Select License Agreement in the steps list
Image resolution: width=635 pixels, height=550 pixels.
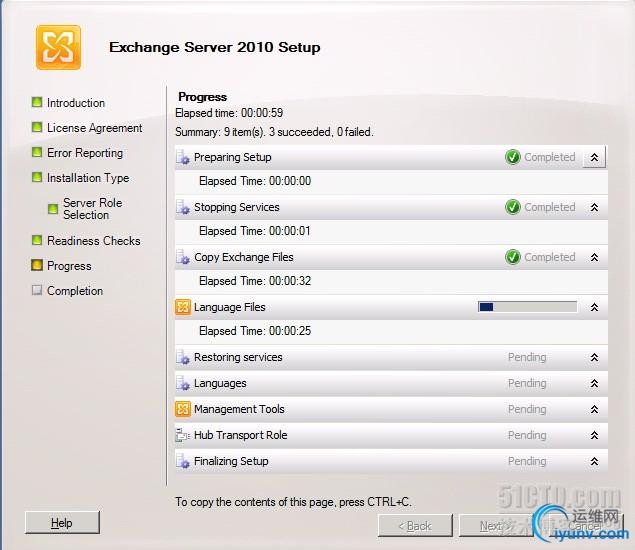(94, 128)
